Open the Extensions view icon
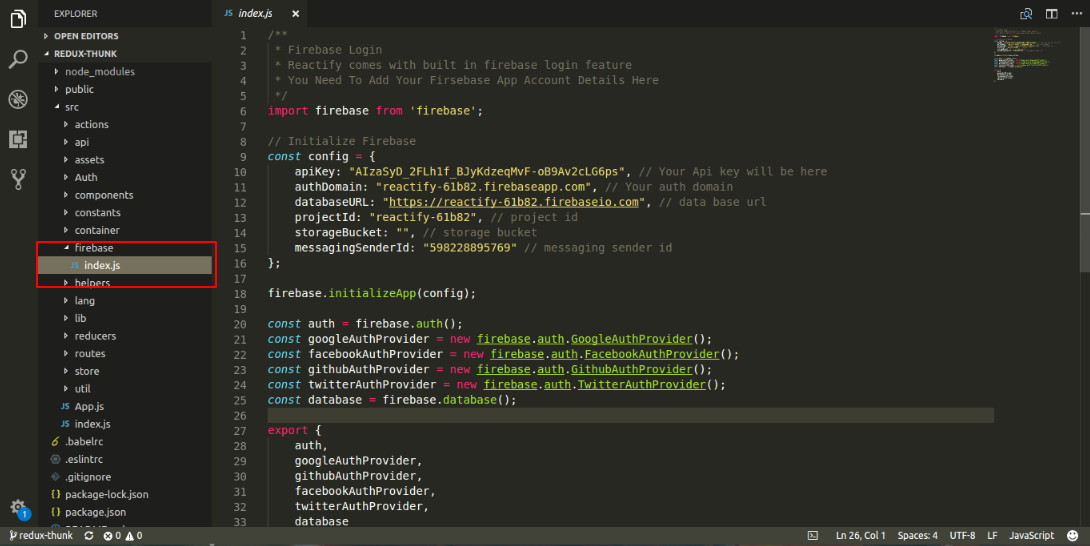Image resolution: width=1090 pixels, height=546 pixels. tap(18, 140)
